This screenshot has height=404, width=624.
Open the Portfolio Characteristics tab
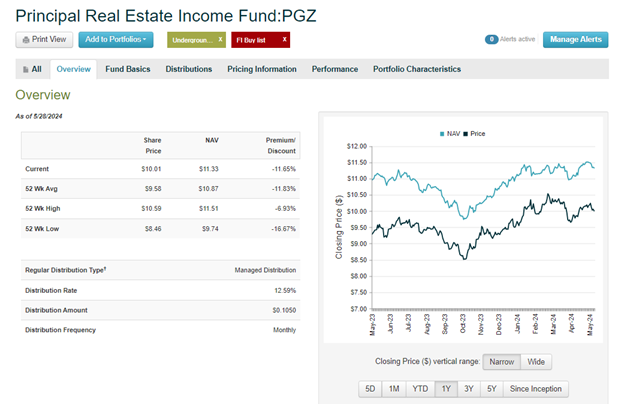point(417,69)
